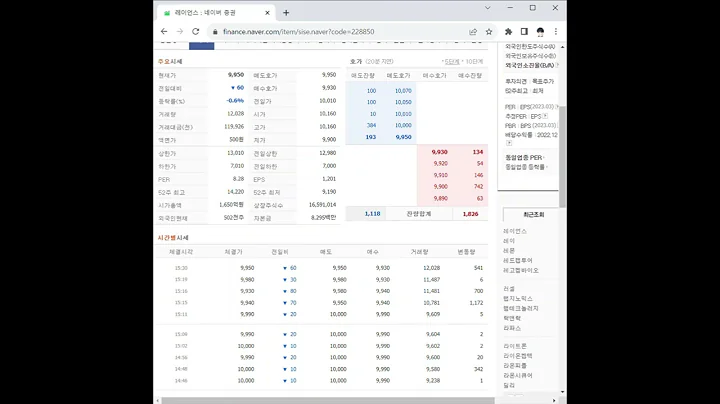Image resolution: width=720 pixels, height=404 pixels.
Task: Click the total ask quantity 1,118
Action: [372, 214]
